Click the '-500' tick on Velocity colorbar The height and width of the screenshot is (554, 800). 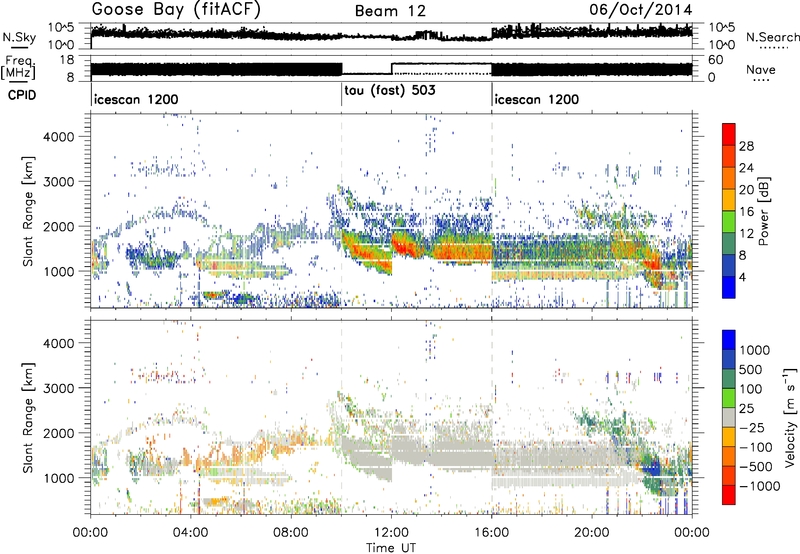(x=757, y=467)
